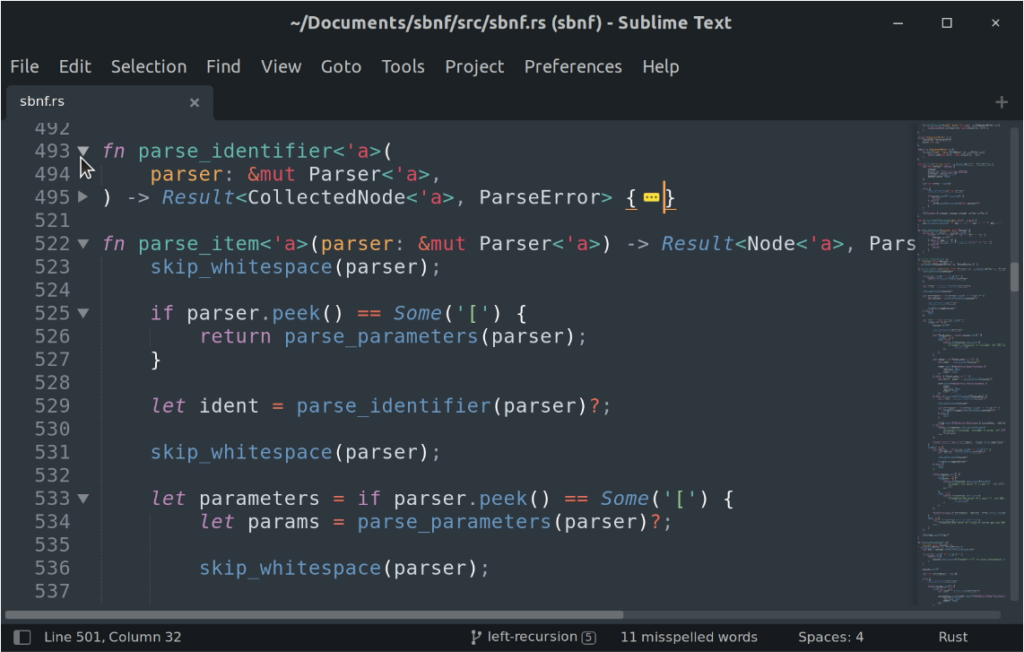The width and height of the screenshot is (1024, 652).
Task: Change syntax via Rust selector
Action: pyautogui.click(x=953, y=637)
